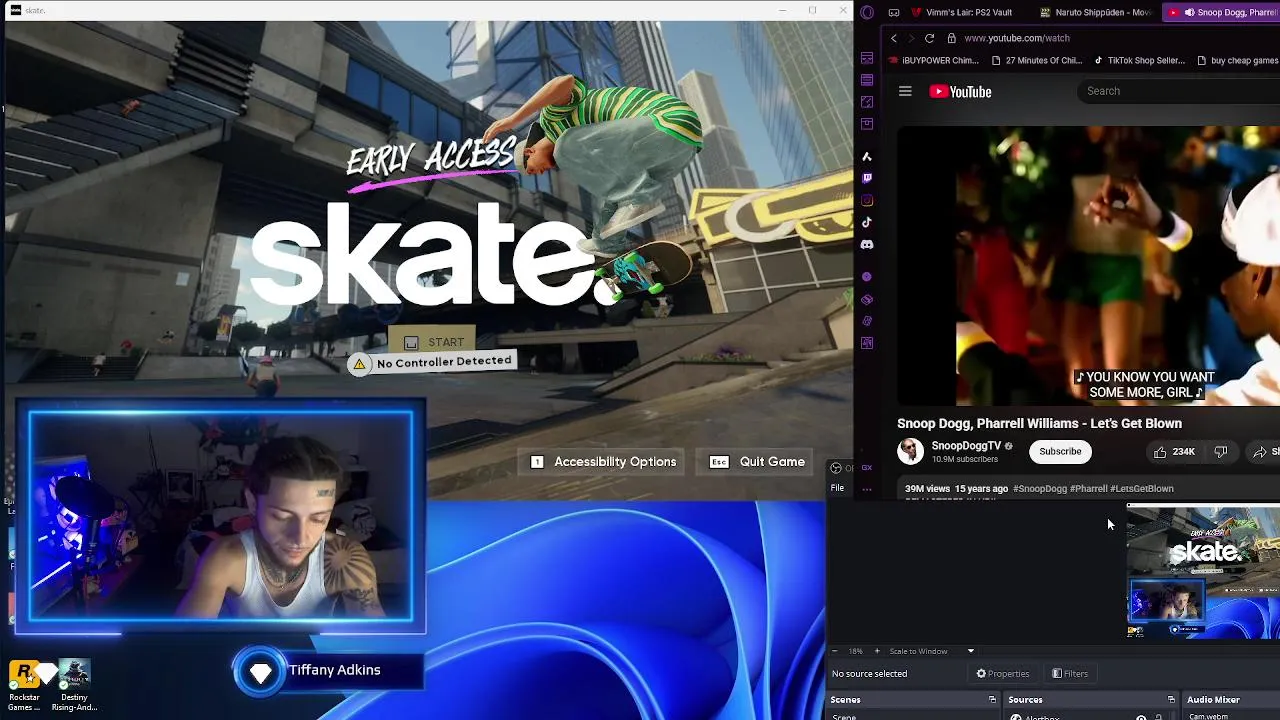The height and width of the screenshot is (720, 1280).
Task: Open SnoopDoggTV channel avatar
Action: pos(910,451)
